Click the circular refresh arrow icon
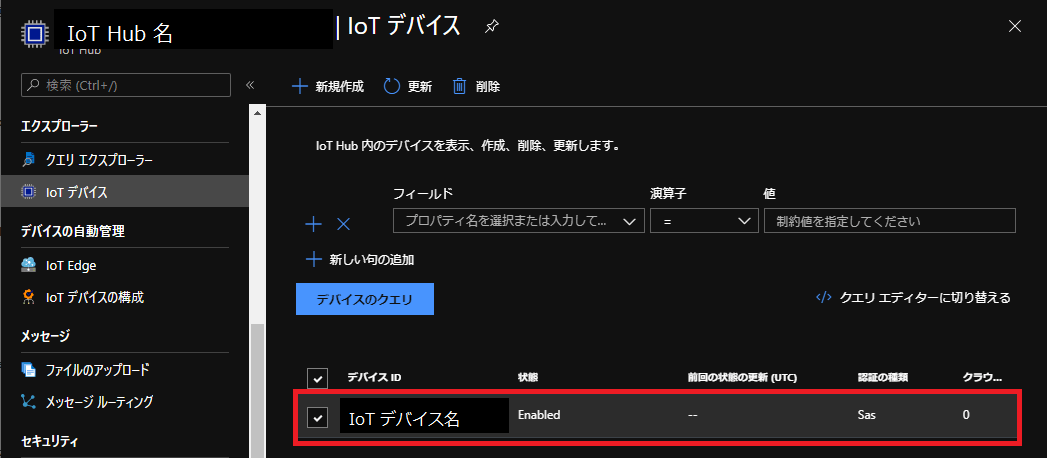The height and width of the screenshot is (458, 1047). (391, 86)
